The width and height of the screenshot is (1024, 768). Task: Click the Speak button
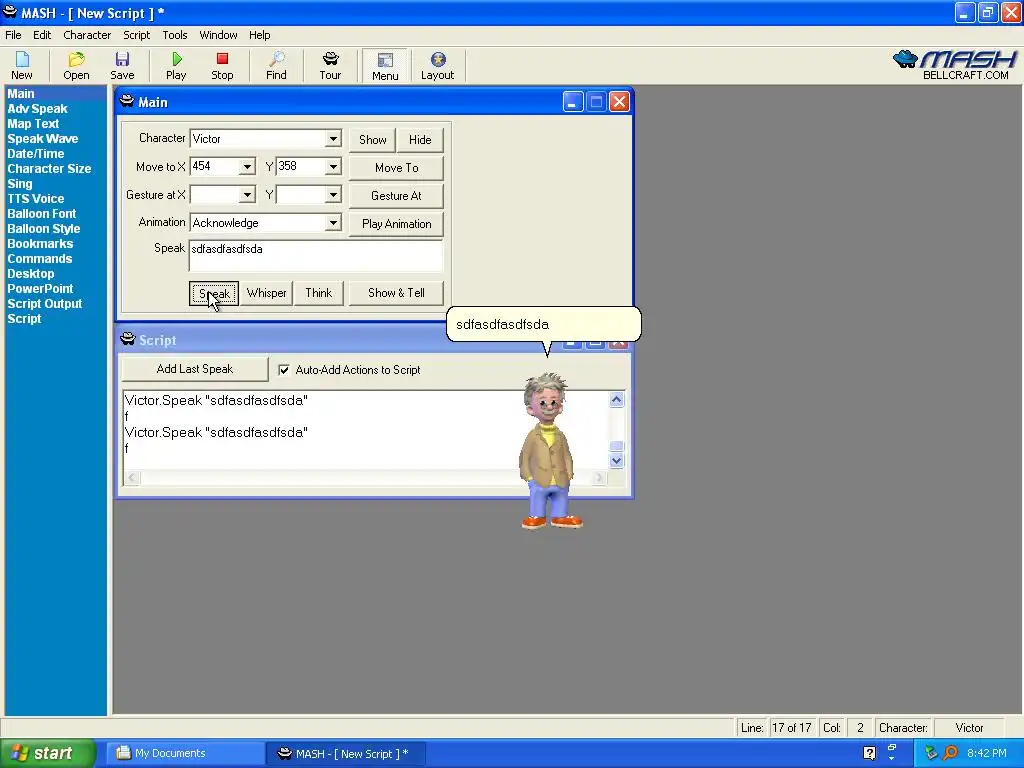(214, 293)
